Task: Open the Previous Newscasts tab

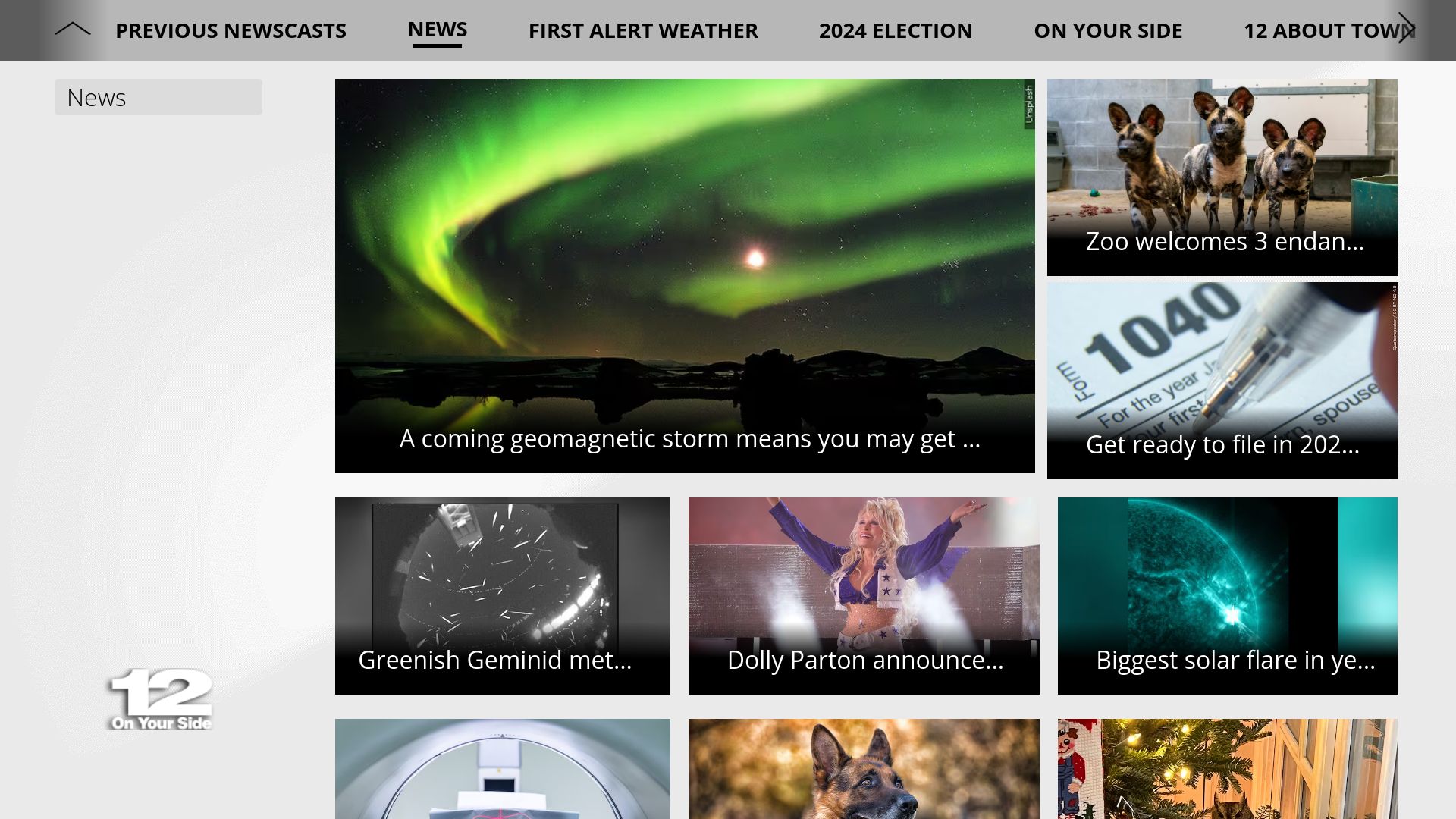Action: tap(231, 30)
